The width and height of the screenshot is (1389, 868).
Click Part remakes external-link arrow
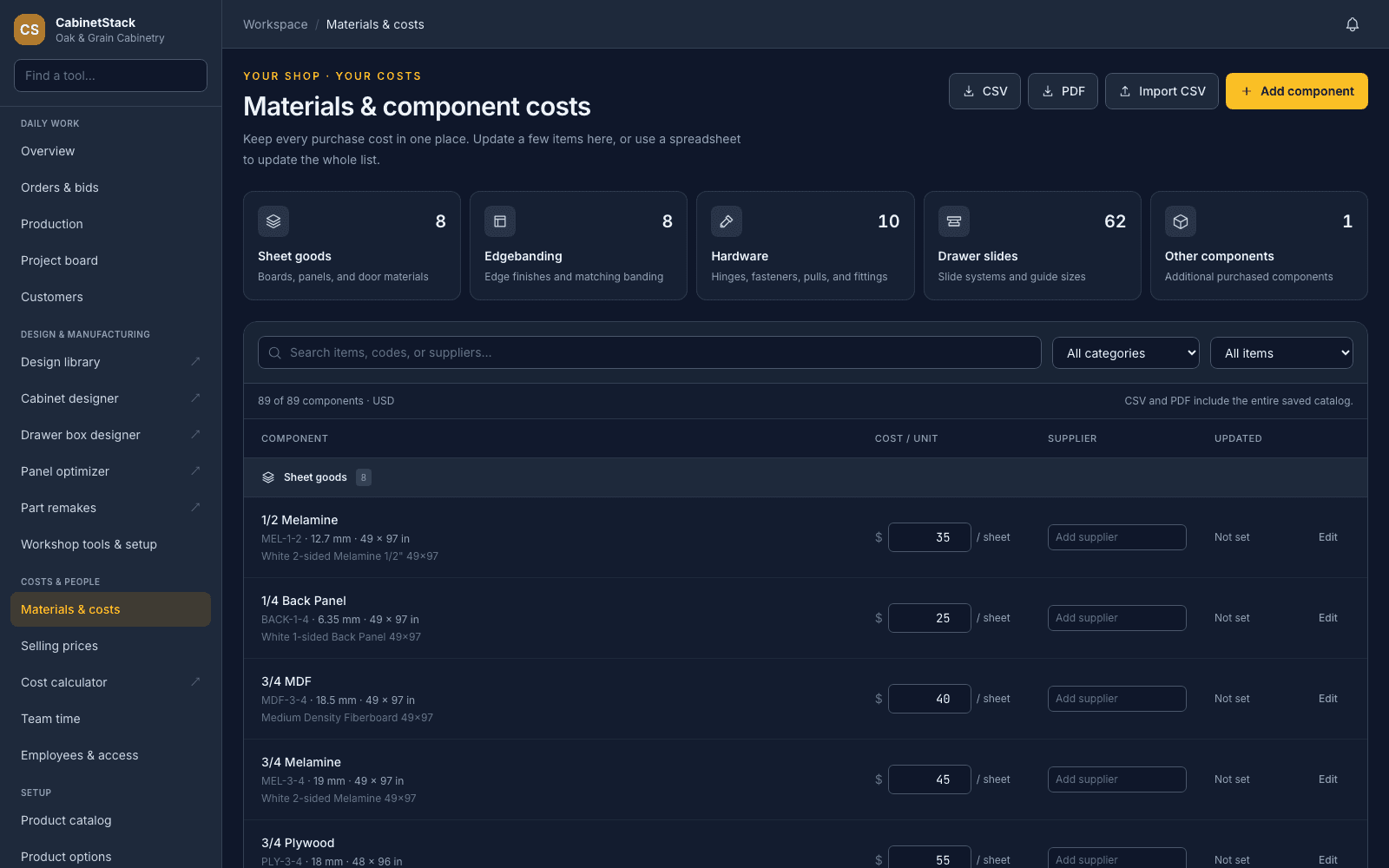click(x=195, y=507)
